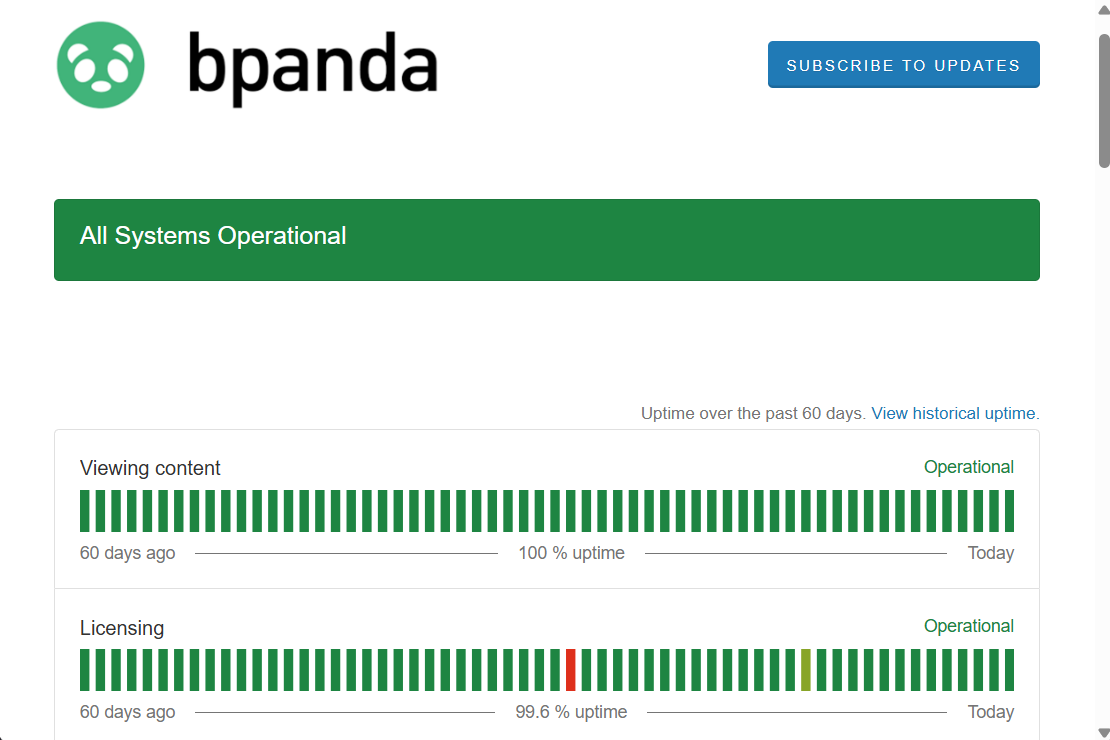This screenshot has height=740, width=1110.
Task: Click "Uptime over the past 60 days" text
Action: (x=753, y=414)
